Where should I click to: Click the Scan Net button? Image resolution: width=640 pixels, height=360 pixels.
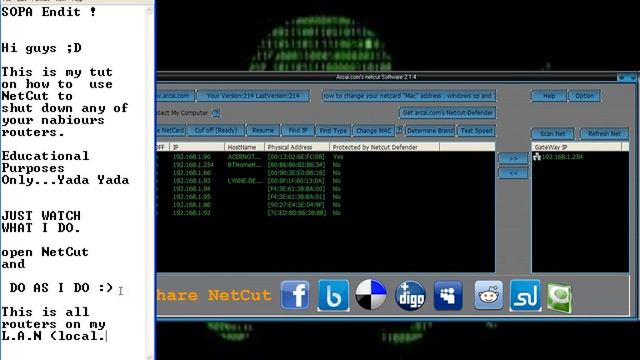553,133
